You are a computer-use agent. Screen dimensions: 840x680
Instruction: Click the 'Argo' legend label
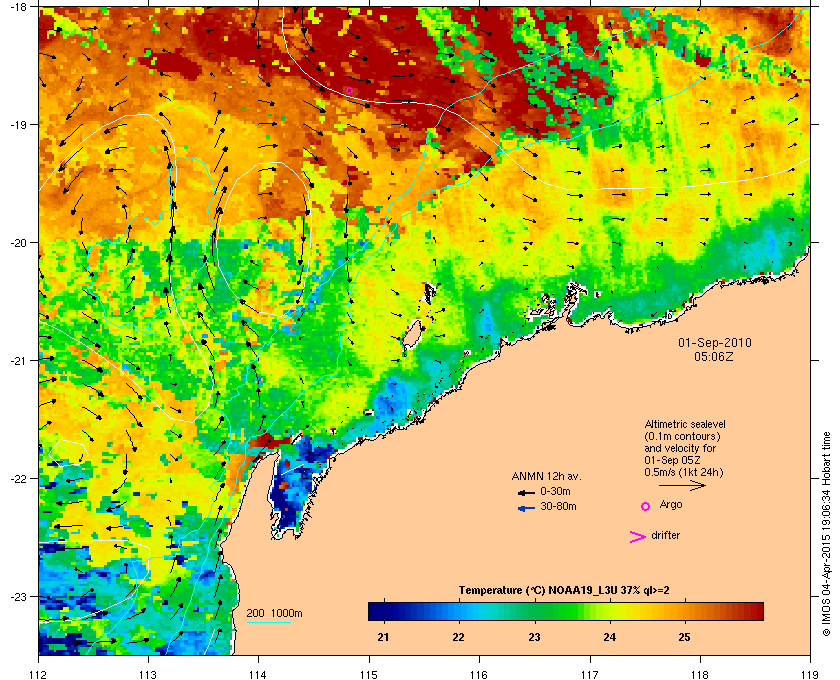pos(671,504)
